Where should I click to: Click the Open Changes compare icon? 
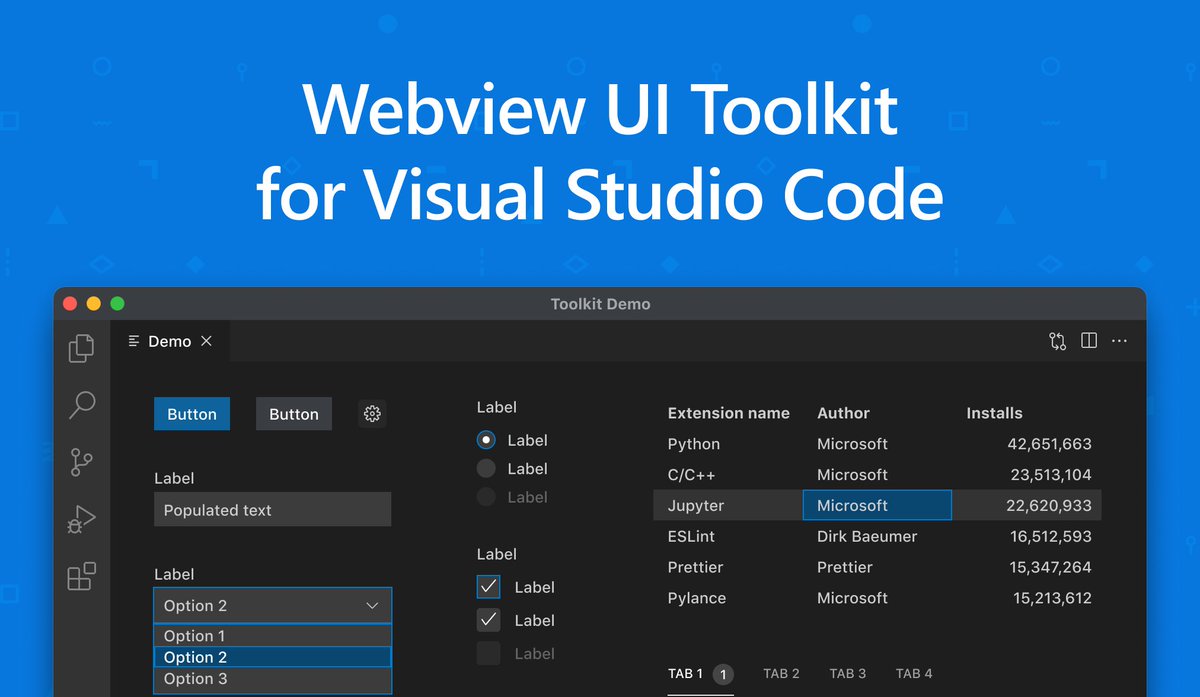(x=1057, y=341)
